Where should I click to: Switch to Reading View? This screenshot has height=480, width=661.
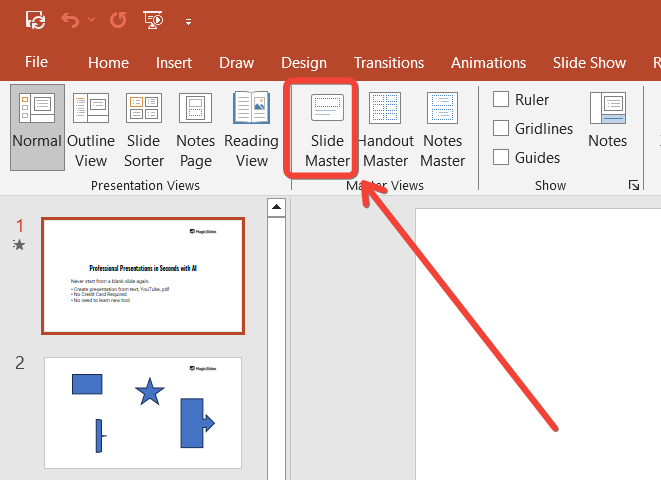(x=251, y=128)
